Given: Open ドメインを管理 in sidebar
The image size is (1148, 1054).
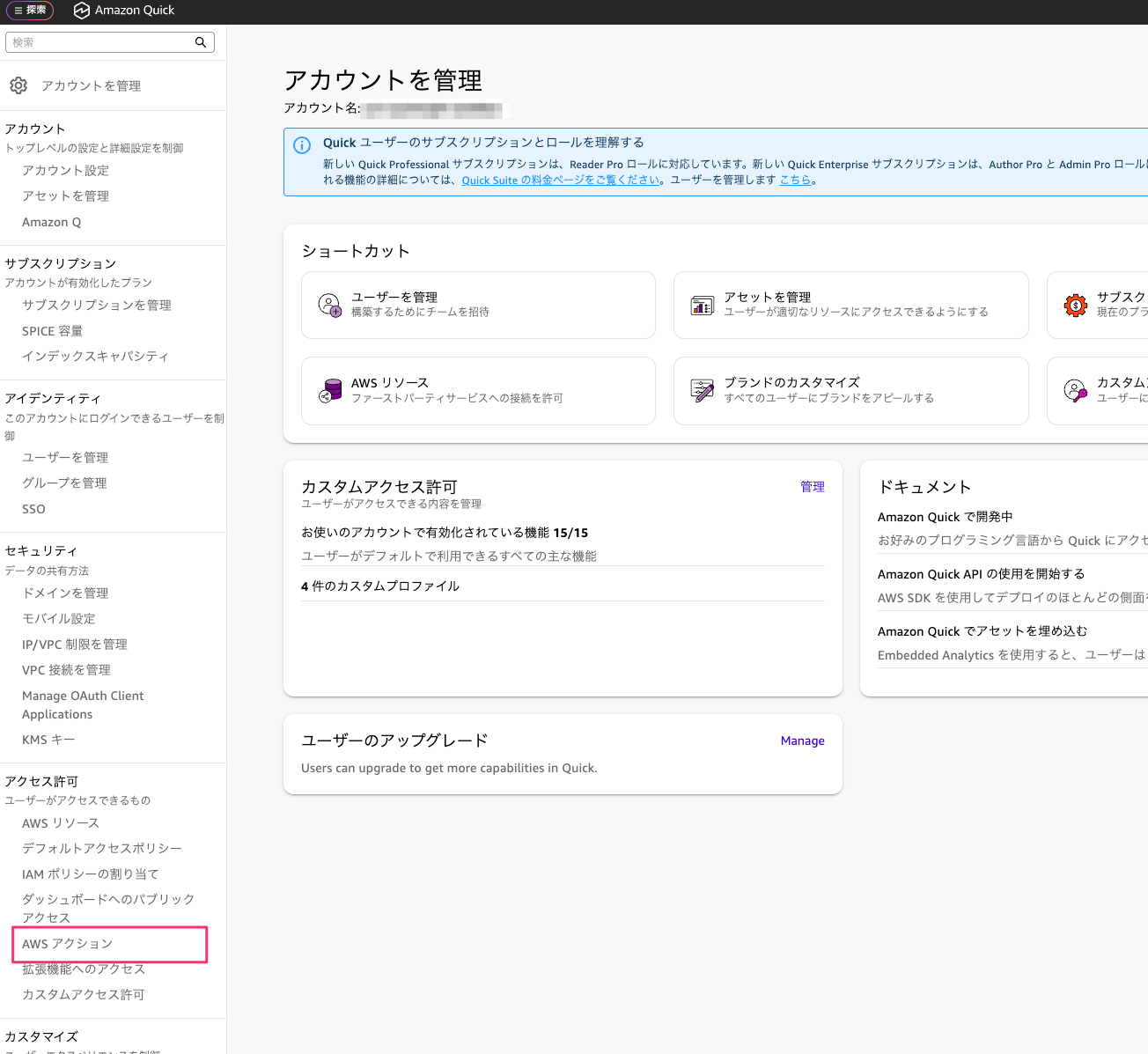Looking at the screenshot, I should pos(66,593).
